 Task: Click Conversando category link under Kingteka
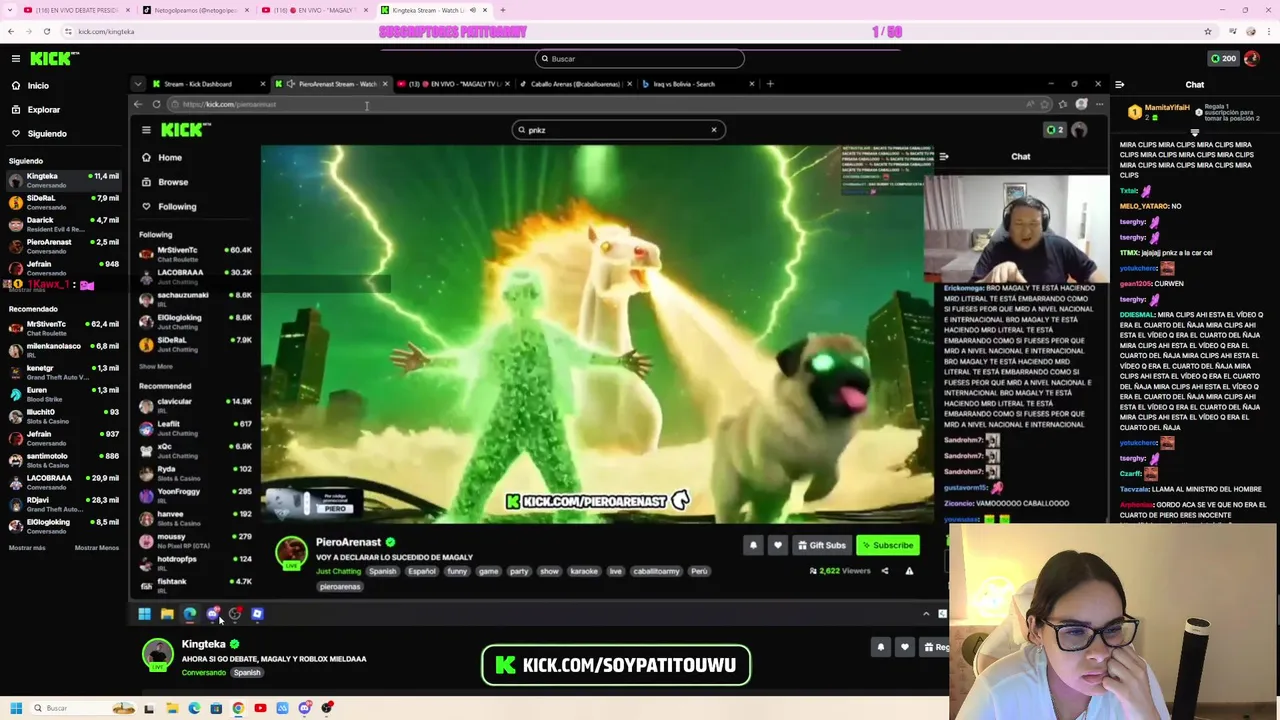tap(203, 673)
